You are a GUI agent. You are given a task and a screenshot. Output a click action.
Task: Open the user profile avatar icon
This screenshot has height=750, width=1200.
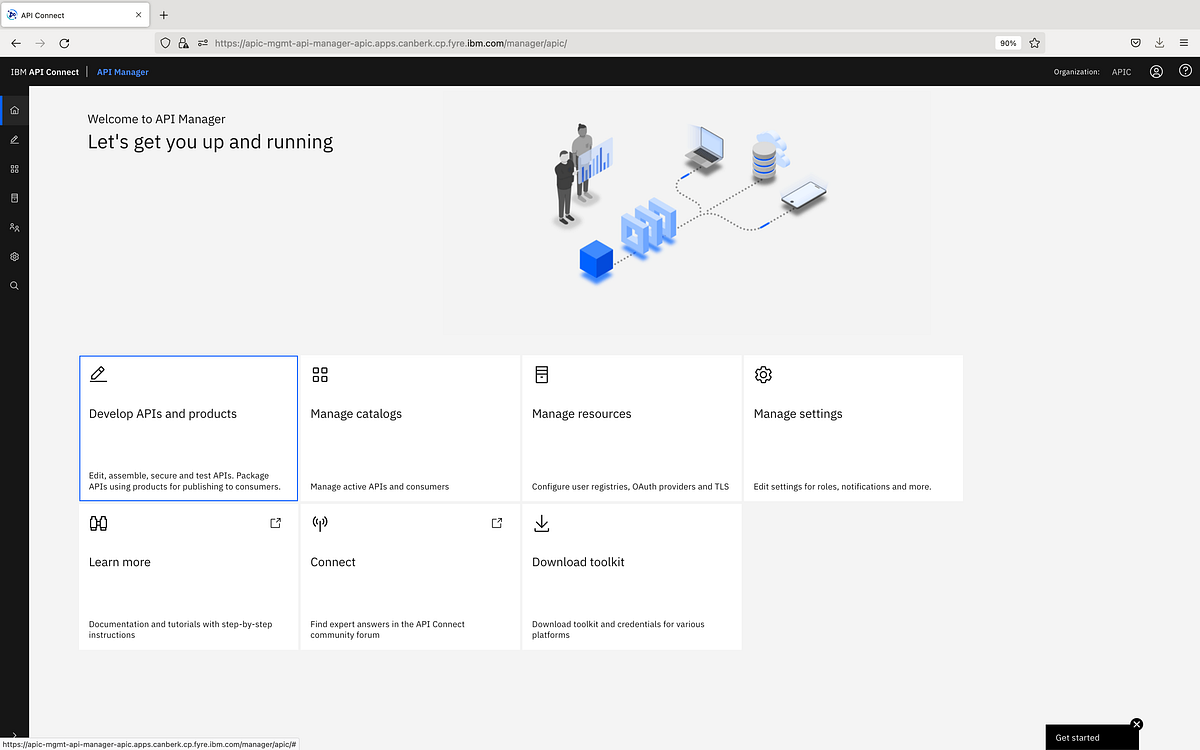(x=1156, y=71)
